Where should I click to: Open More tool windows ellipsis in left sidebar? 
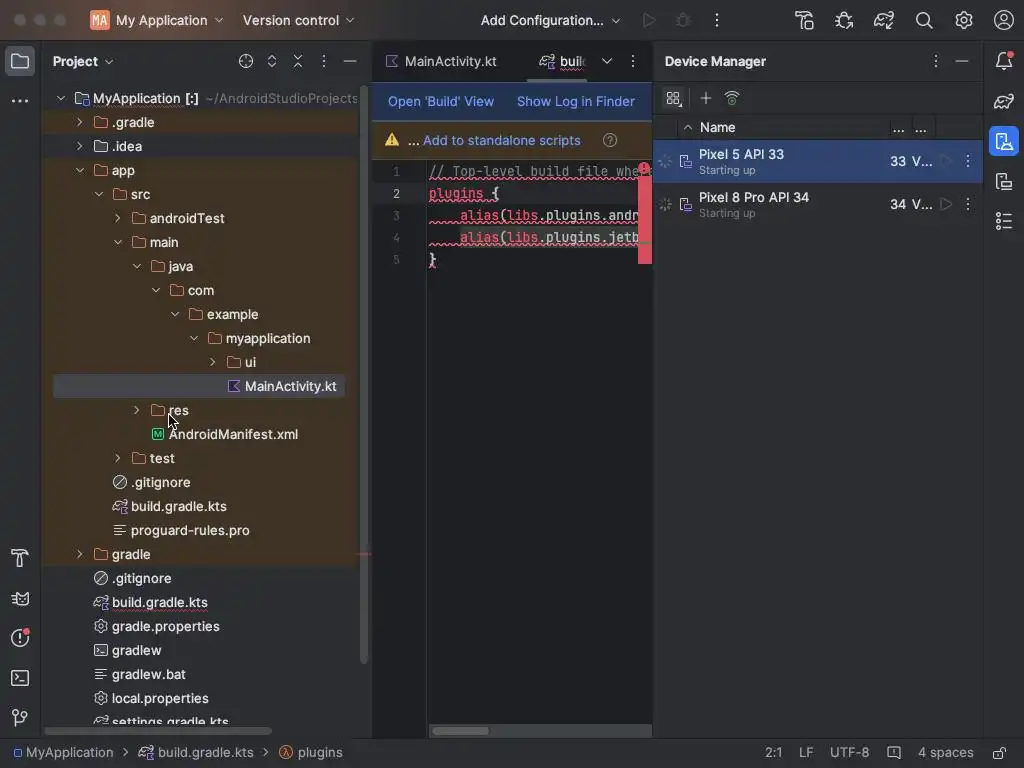20,101
